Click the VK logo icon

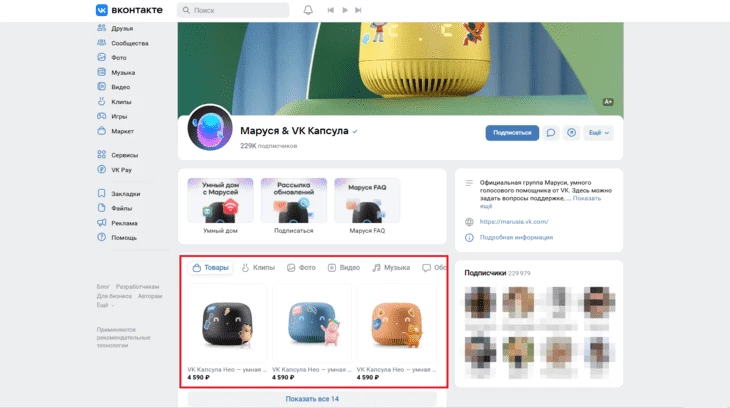pyautogui.click(x=101, y=10)
